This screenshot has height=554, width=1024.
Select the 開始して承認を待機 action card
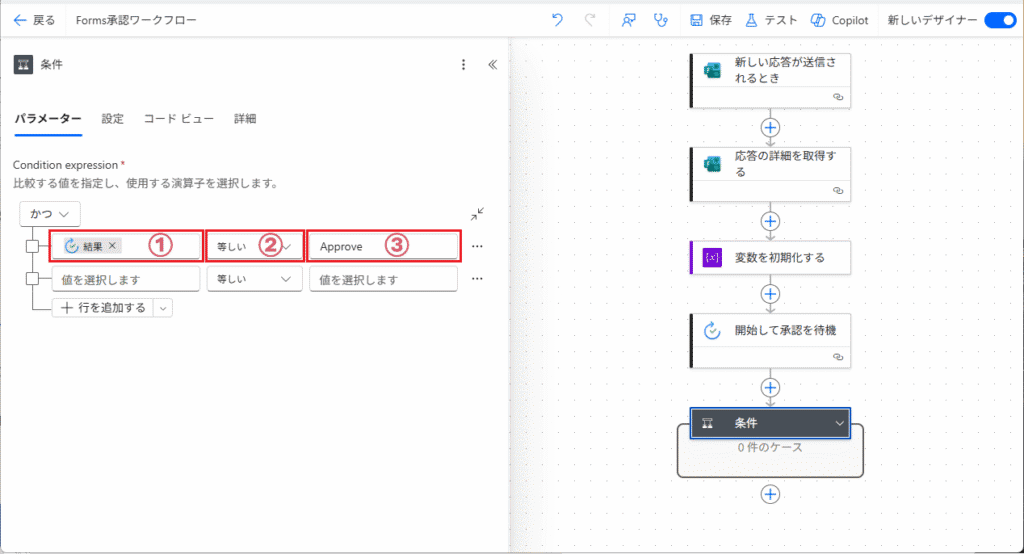771,340
